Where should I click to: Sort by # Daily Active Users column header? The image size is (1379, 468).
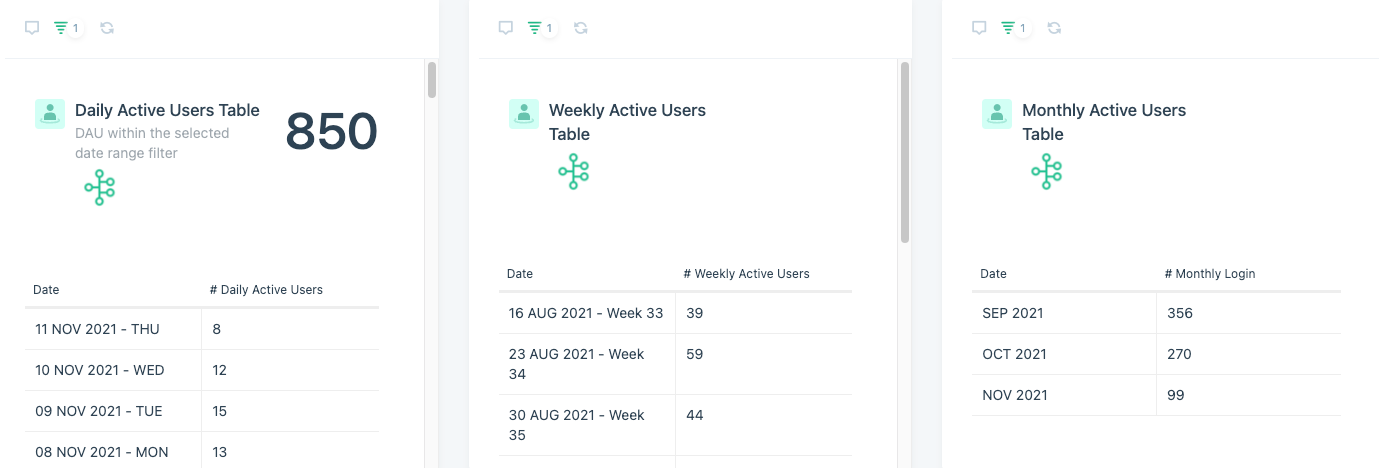point(266,290)
